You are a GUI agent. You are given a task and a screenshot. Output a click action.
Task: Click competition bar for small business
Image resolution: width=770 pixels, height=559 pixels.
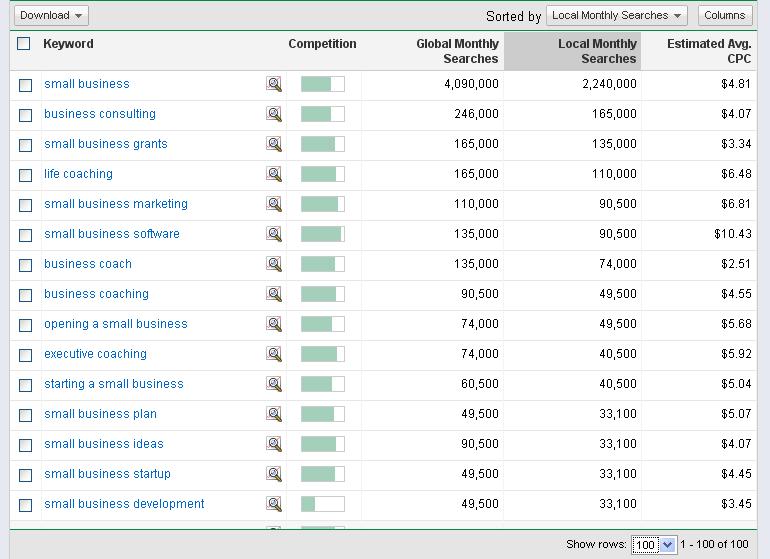pyautogui.click(x=323, y=84)
